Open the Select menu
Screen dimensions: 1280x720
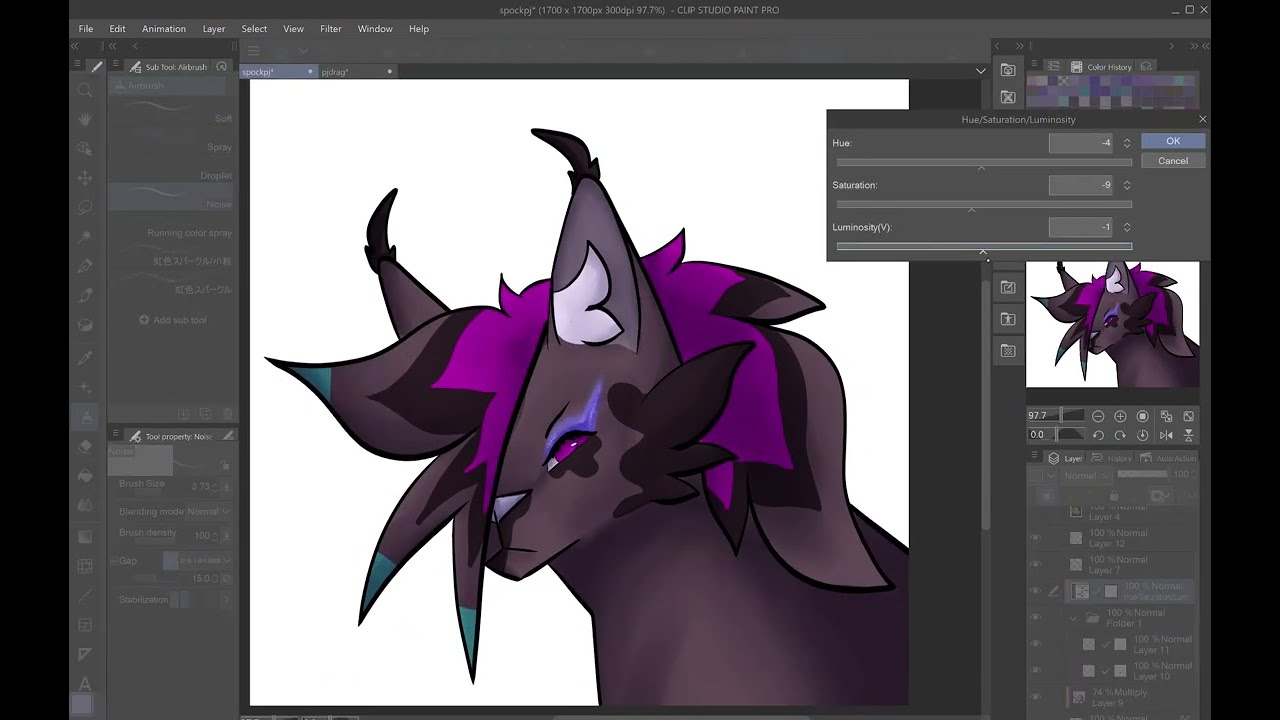(254, 29)
